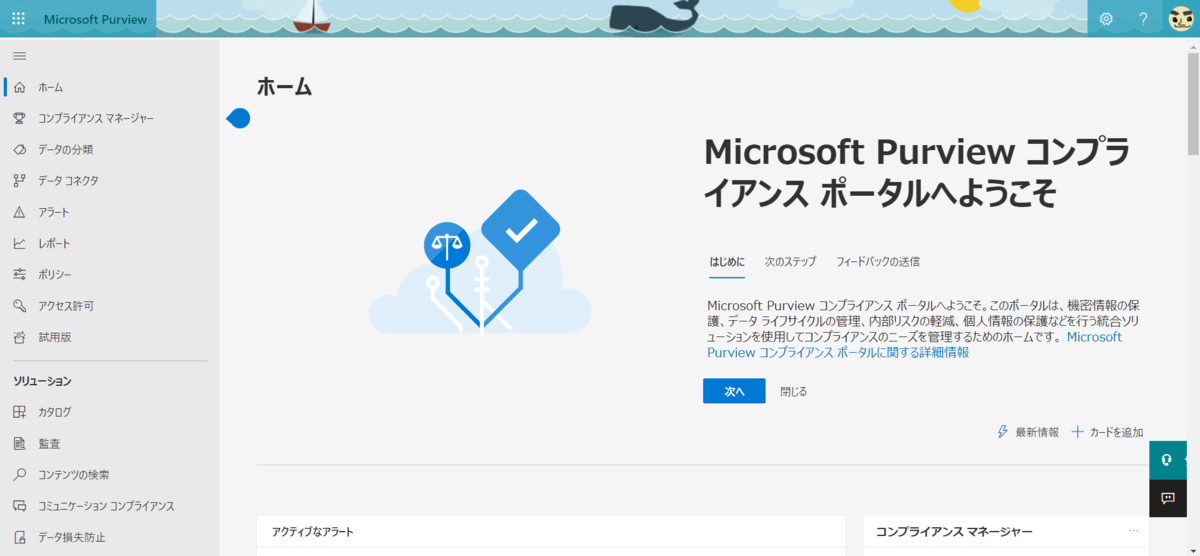Click カードを追加 label
Screen dimensions: 1200x556
point(1116,432)
